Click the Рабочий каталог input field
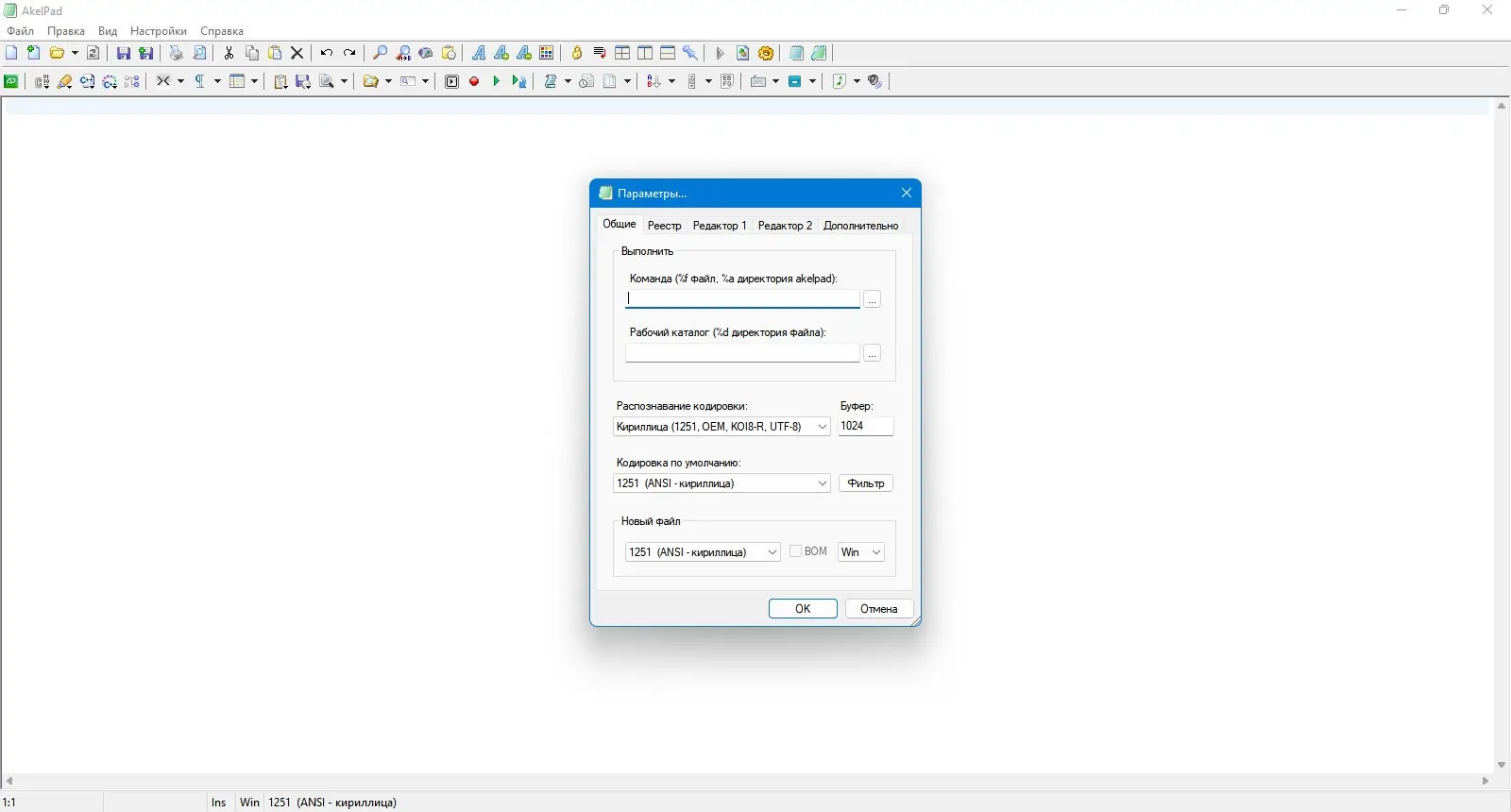 (x=742, y=352)
